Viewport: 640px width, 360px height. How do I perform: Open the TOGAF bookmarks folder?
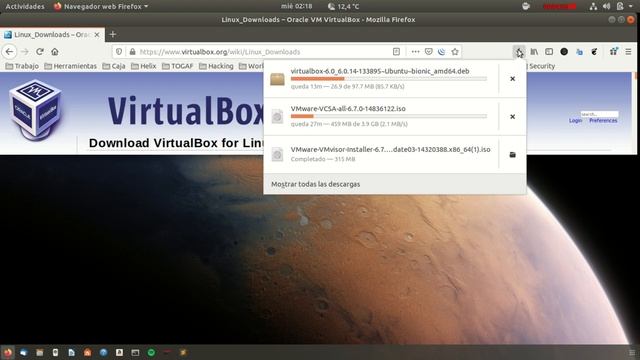pos(177,66)
